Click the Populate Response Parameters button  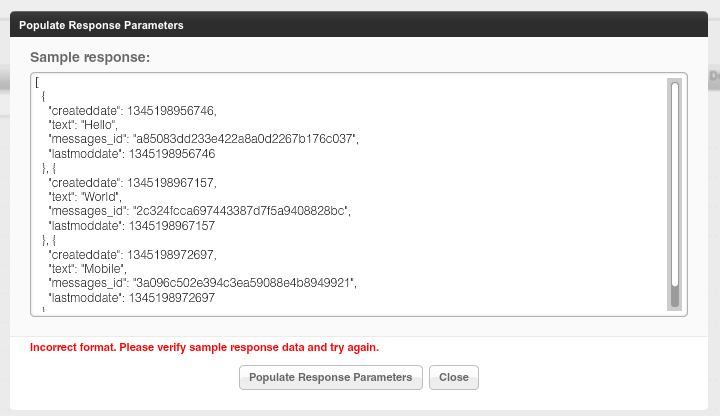coord(330,377)
